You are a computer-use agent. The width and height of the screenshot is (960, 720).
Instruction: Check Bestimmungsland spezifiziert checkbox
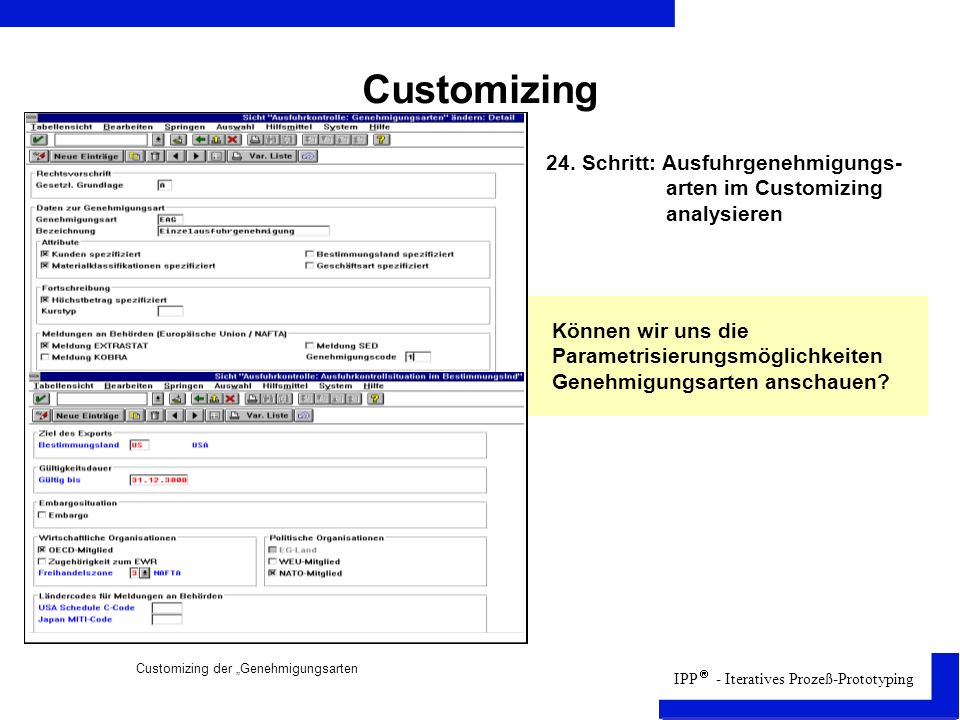[x=309, y=254]
